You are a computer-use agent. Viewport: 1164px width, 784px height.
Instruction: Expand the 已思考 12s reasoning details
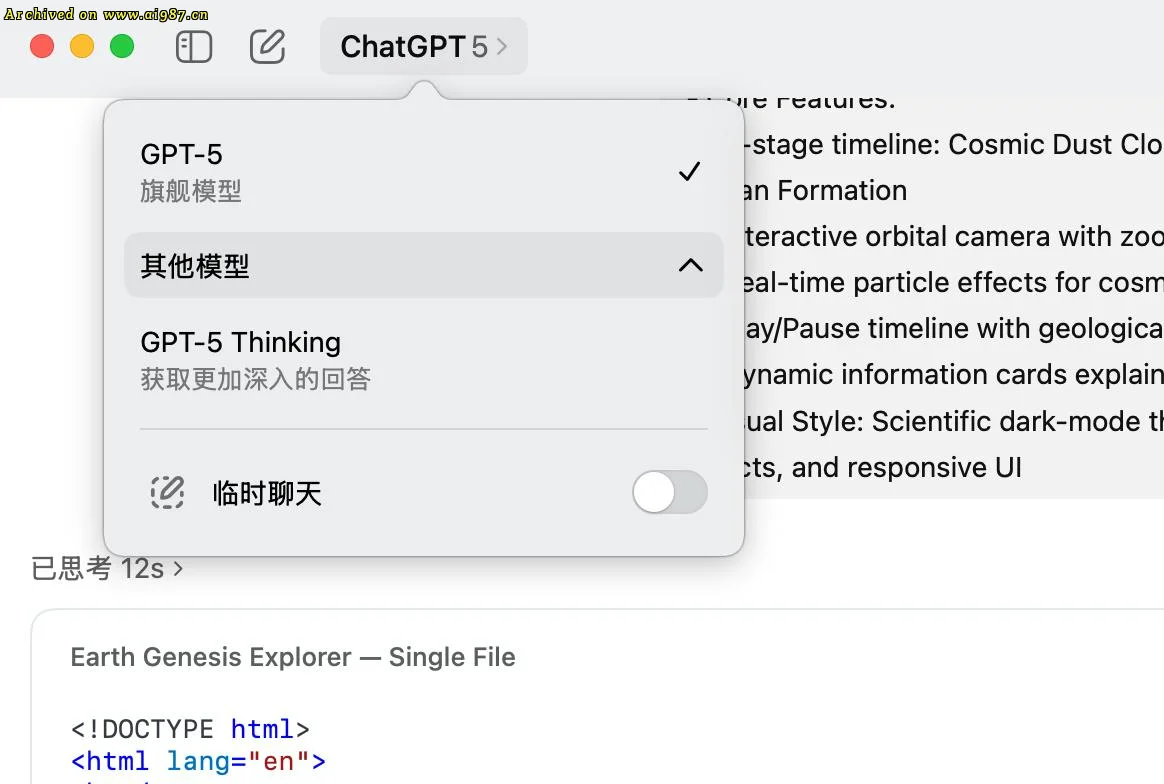tap(107, 569)
